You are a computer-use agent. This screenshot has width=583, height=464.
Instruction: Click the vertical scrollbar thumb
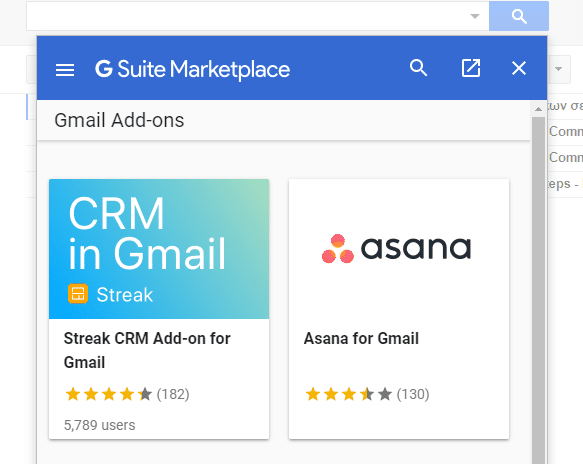tap(538, 290)
